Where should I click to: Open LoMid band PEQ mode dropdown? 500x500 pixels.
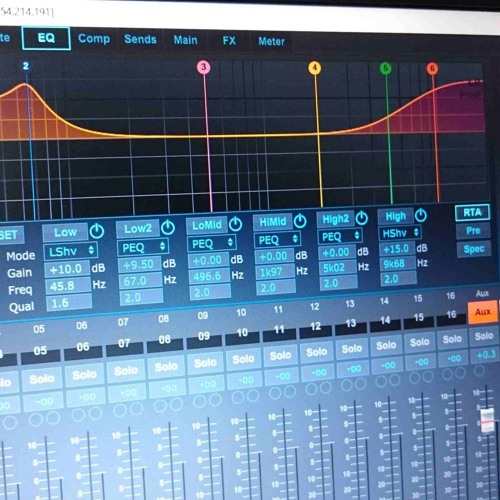coord(212,243)
